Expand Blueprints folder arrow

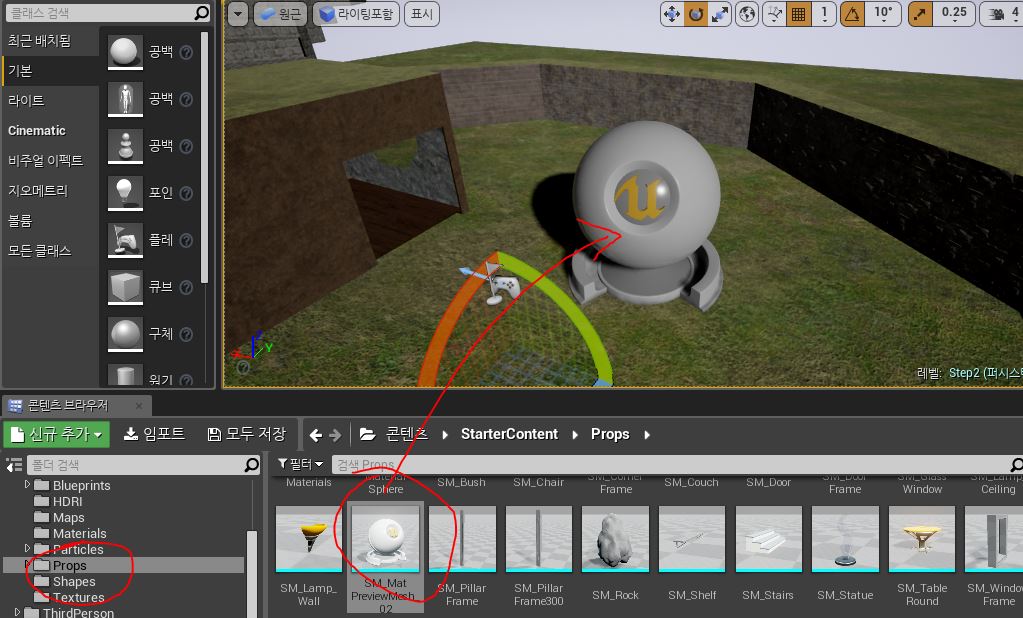[27, 484]
